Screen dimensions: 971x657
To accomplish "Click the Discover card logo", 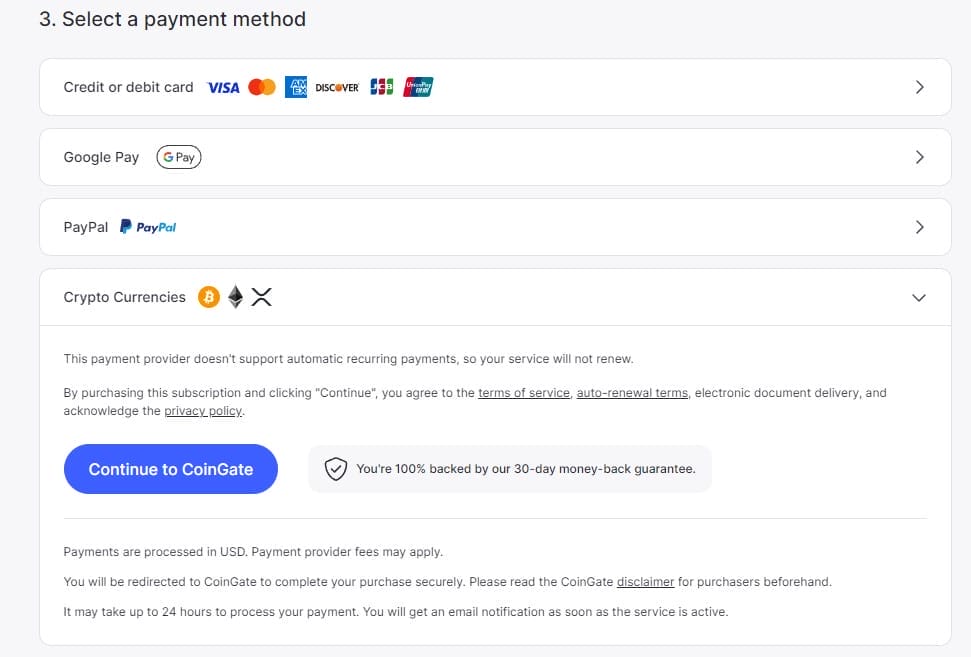I will click(x=337, y=87).
